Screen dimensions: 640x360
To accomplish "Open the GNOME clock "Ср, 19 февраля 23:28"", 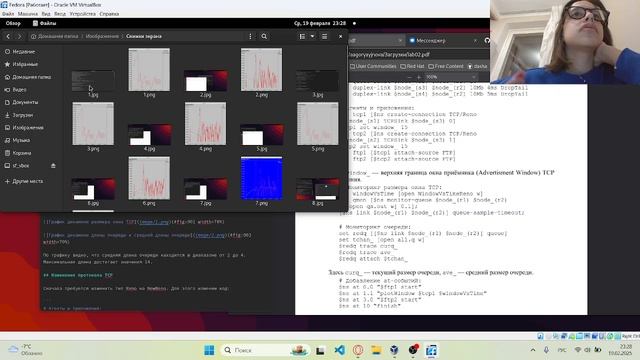I will tap(320, 23).
